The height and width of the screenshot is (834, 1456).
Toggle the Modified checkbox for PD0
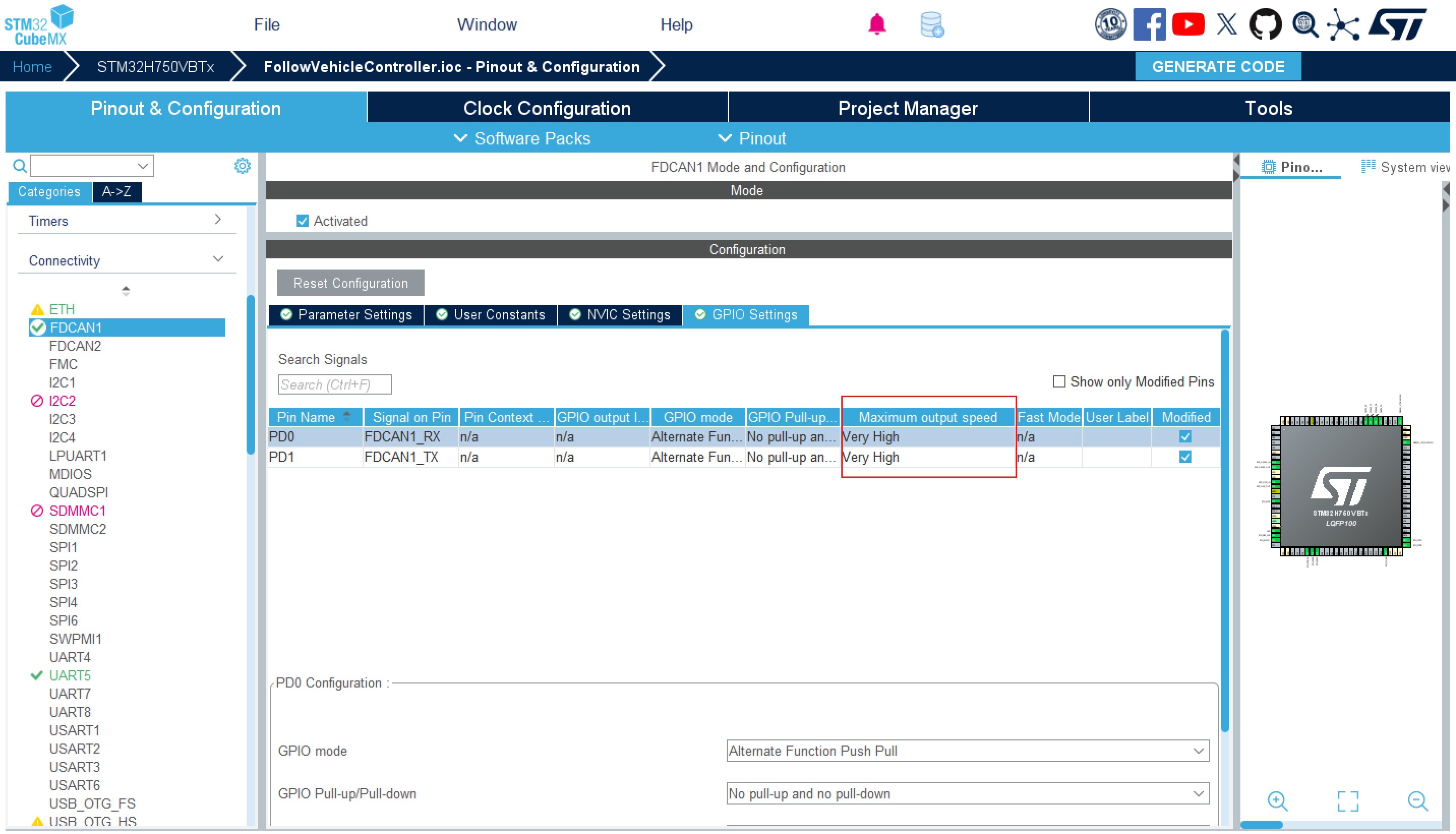pyautogui.click(x=1185, y=436)
